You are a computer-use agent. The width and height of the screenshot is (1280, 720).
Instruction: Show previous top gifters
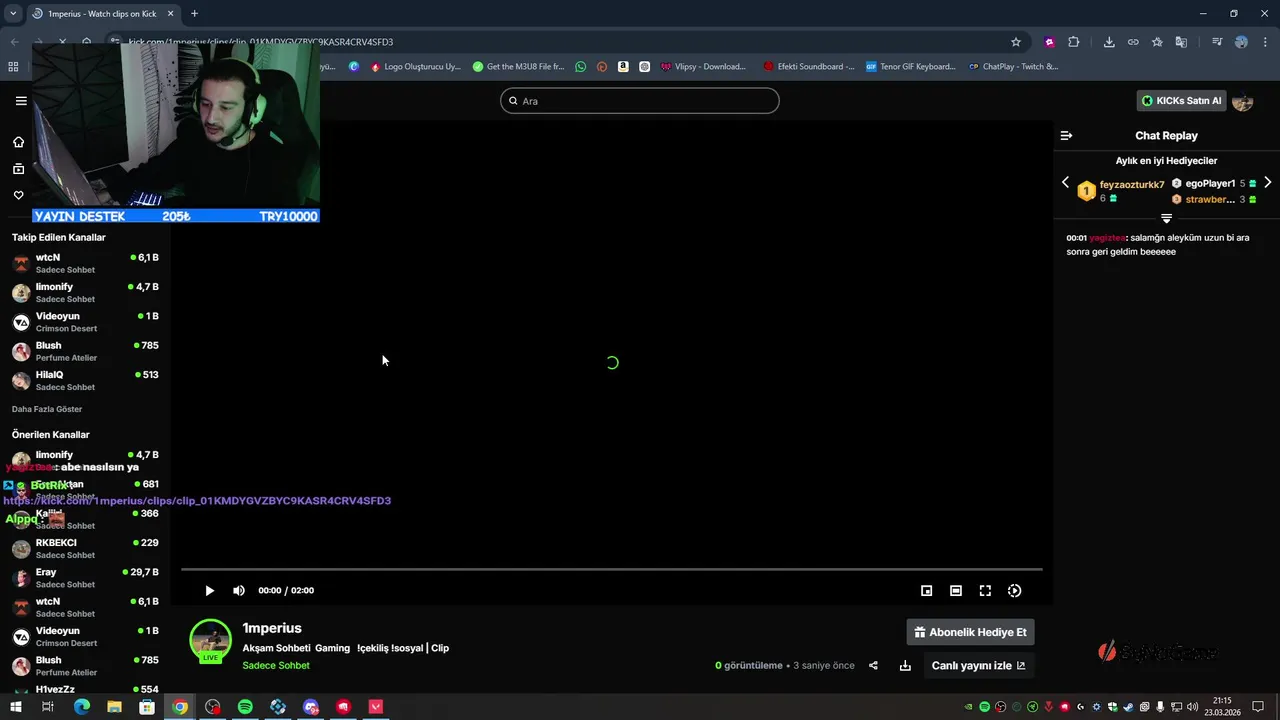pyautogui.click(x=1065, y=183)
